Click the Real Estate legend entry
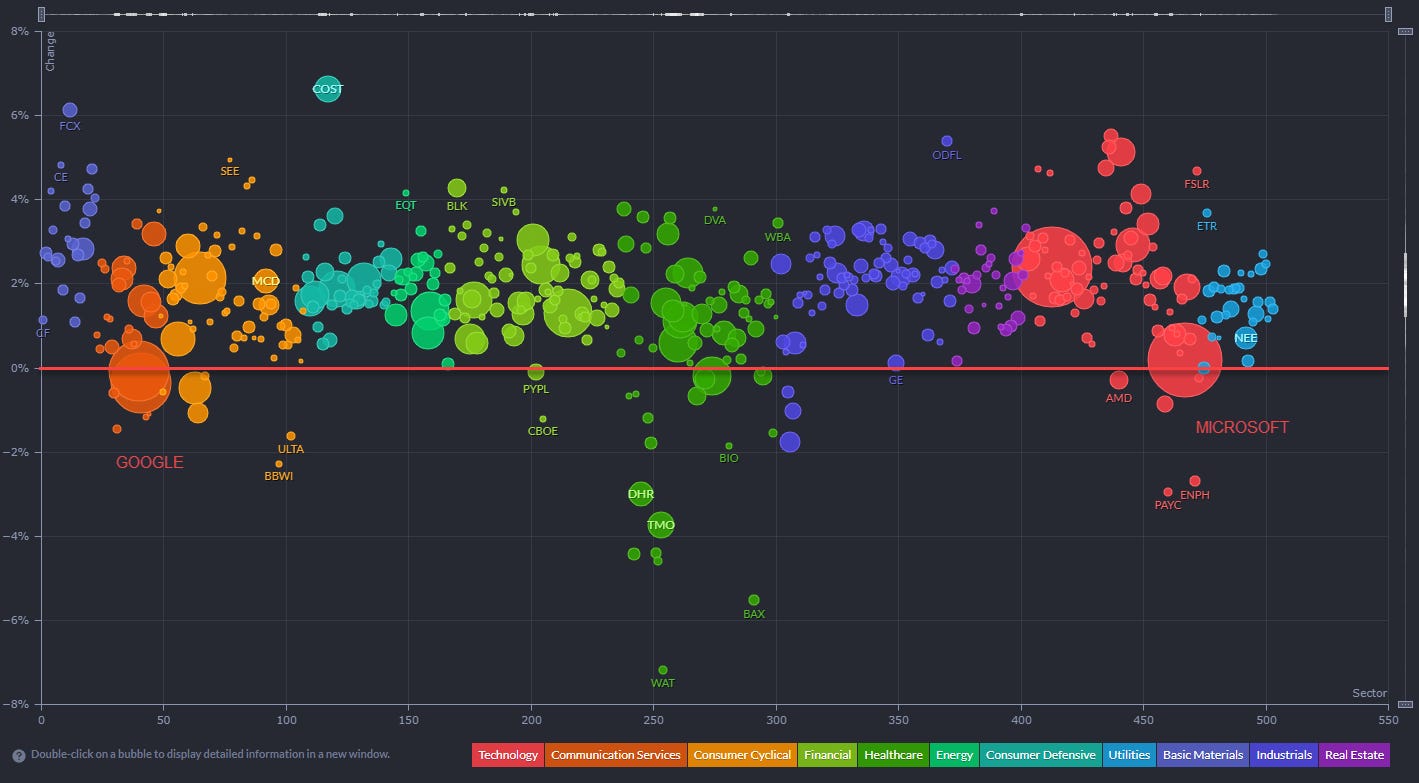The height and width of the screenshot is (783, 1419). click(x=1353, y=755)
